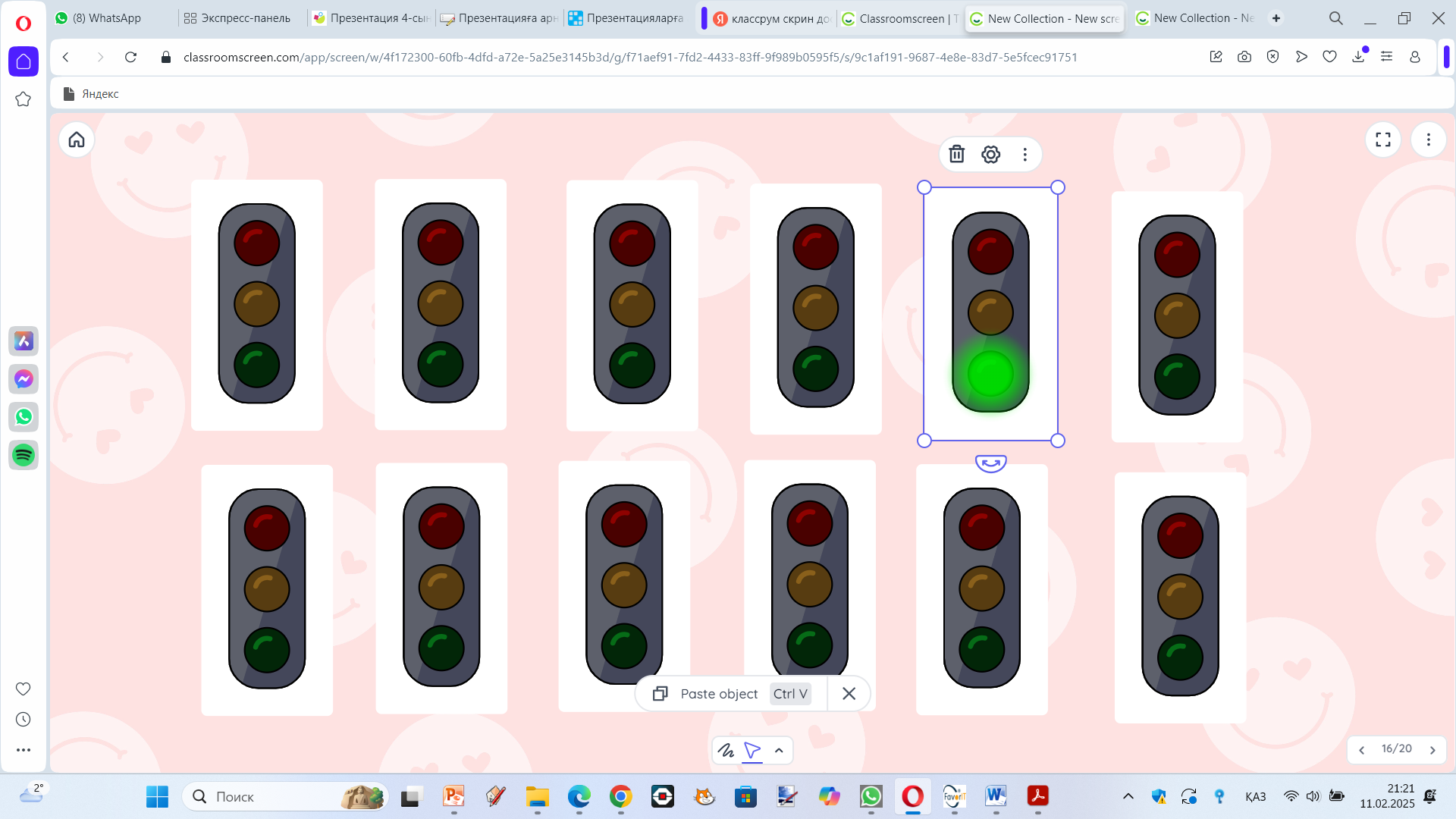Go to previous screen page
Image resolution: width=1456 pixels, height=819 pixels.
pyautogui.click(x=1362, y=750)
